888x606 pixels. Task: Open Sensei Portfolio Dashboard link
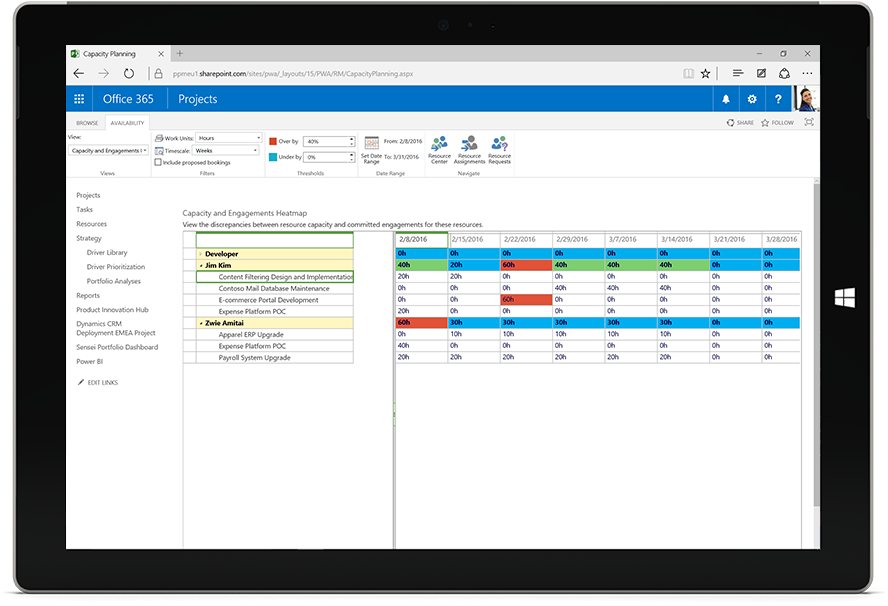click(117, 348)
